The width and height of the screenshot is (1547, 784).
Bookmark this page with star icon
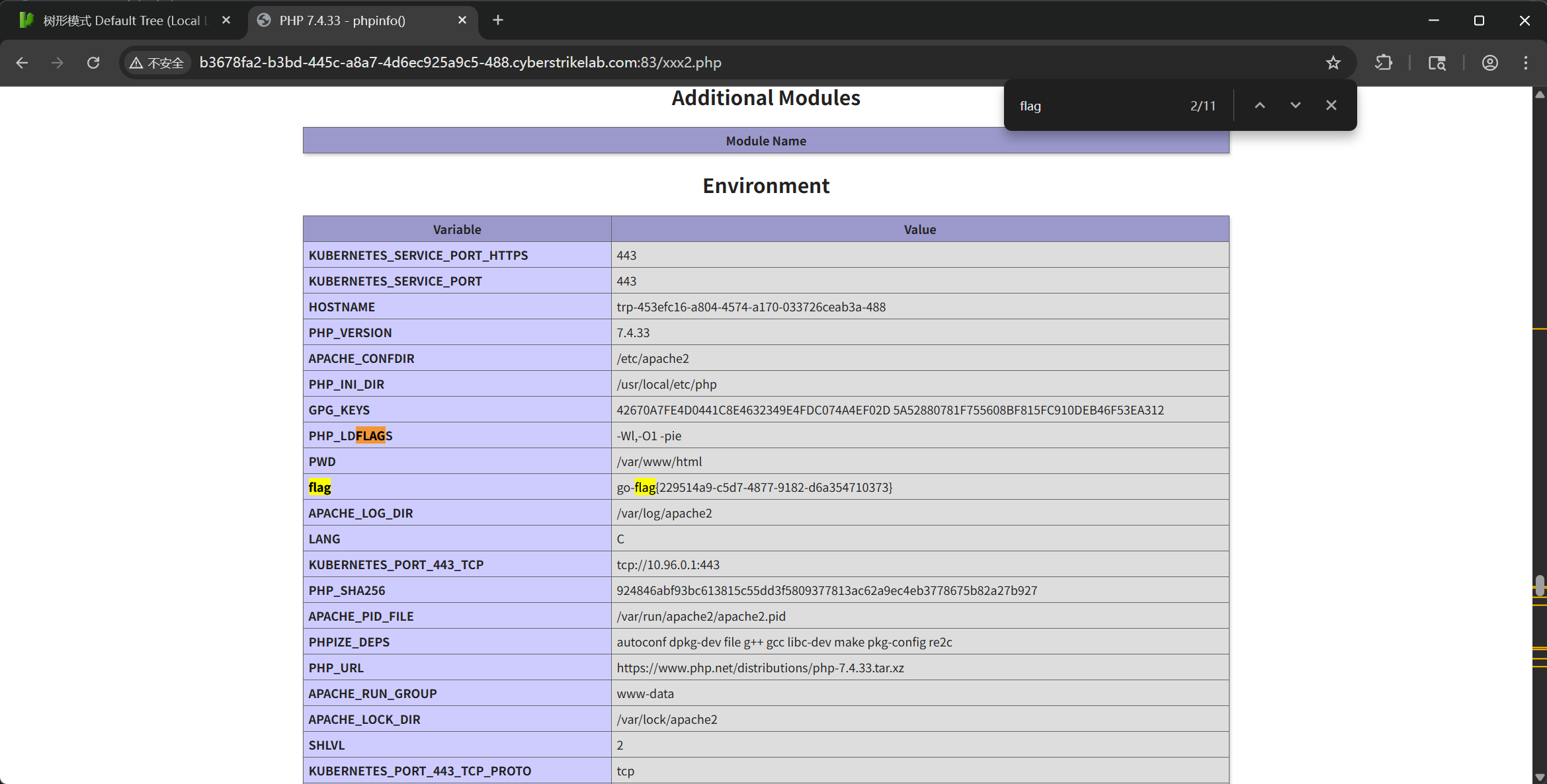pos(1333,63)
